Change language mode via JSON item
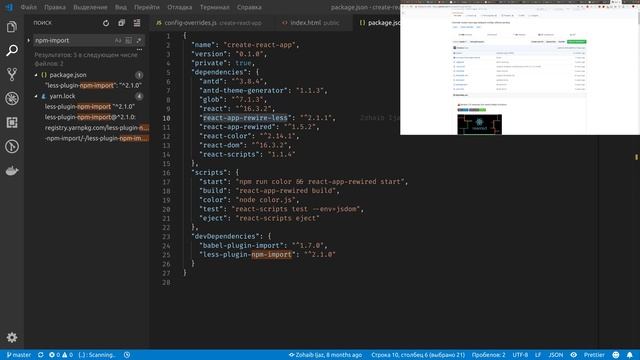 [556, 355]
